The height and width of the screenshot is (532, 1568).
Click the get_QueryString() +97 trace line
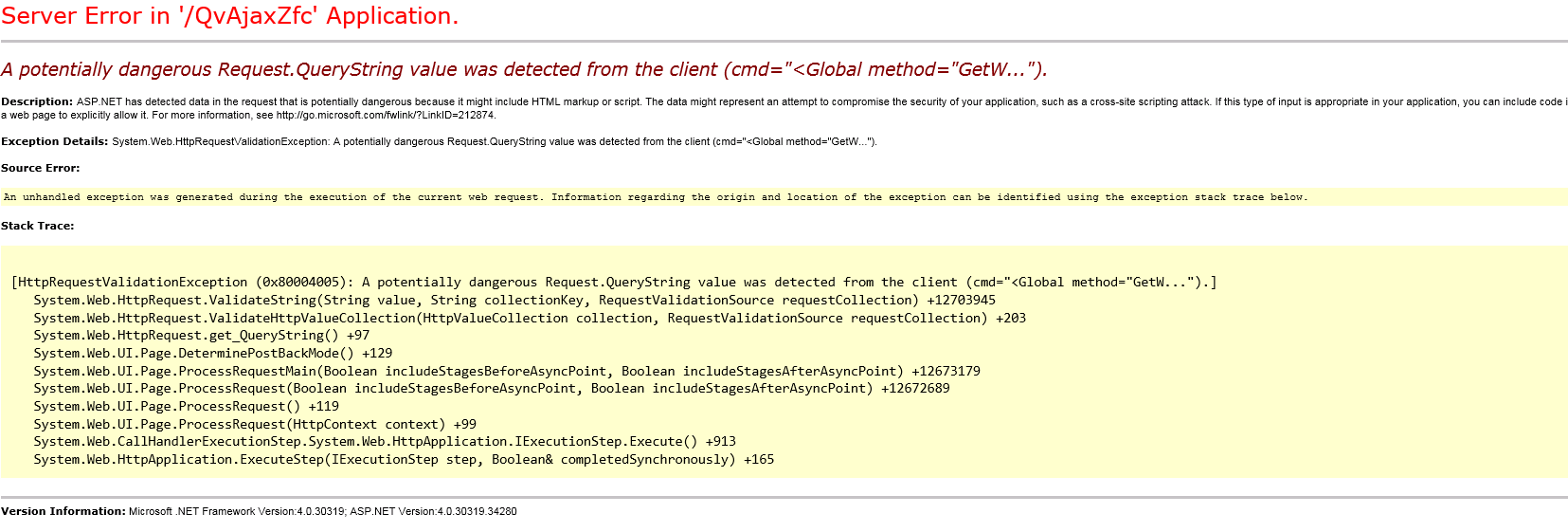point(201,335)
